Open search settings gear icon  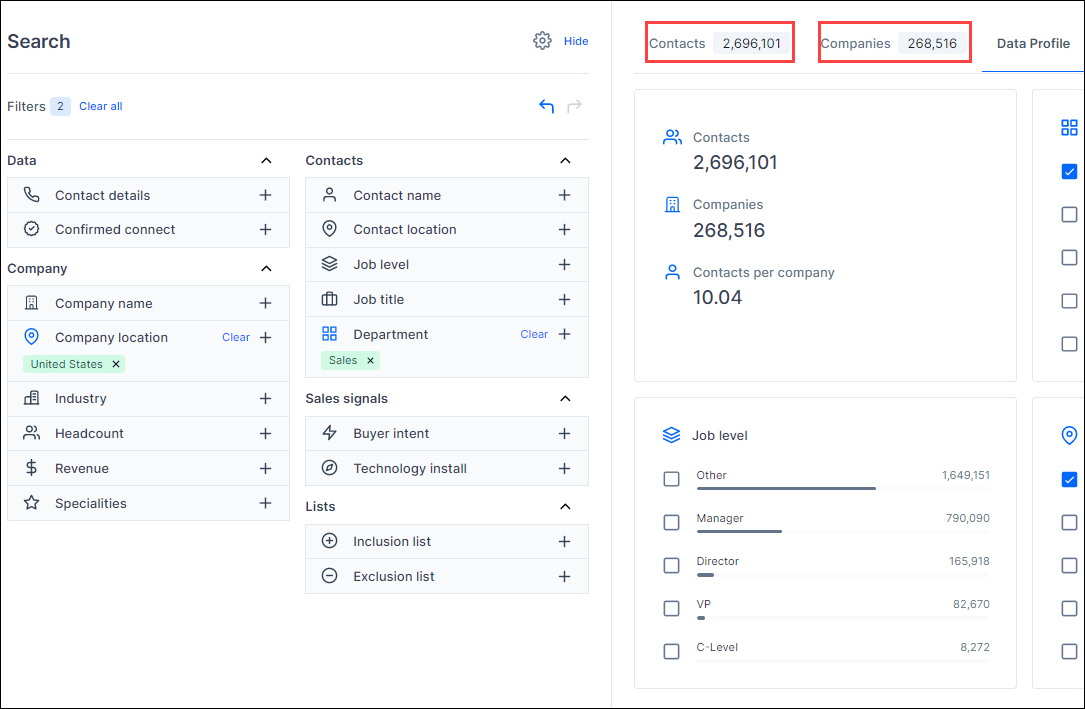click(542, 41)
